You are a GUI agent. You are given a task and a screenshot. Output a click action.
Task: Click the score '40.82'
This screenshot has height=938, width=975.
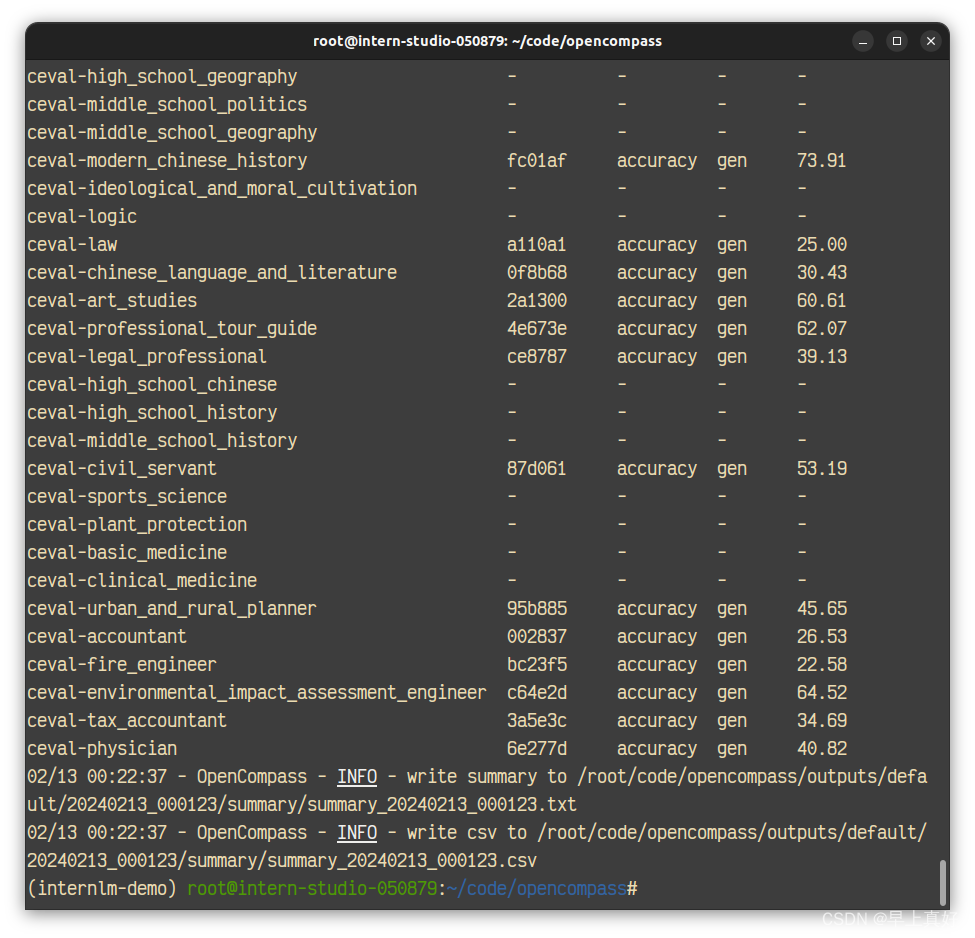(x=821, y=748)
